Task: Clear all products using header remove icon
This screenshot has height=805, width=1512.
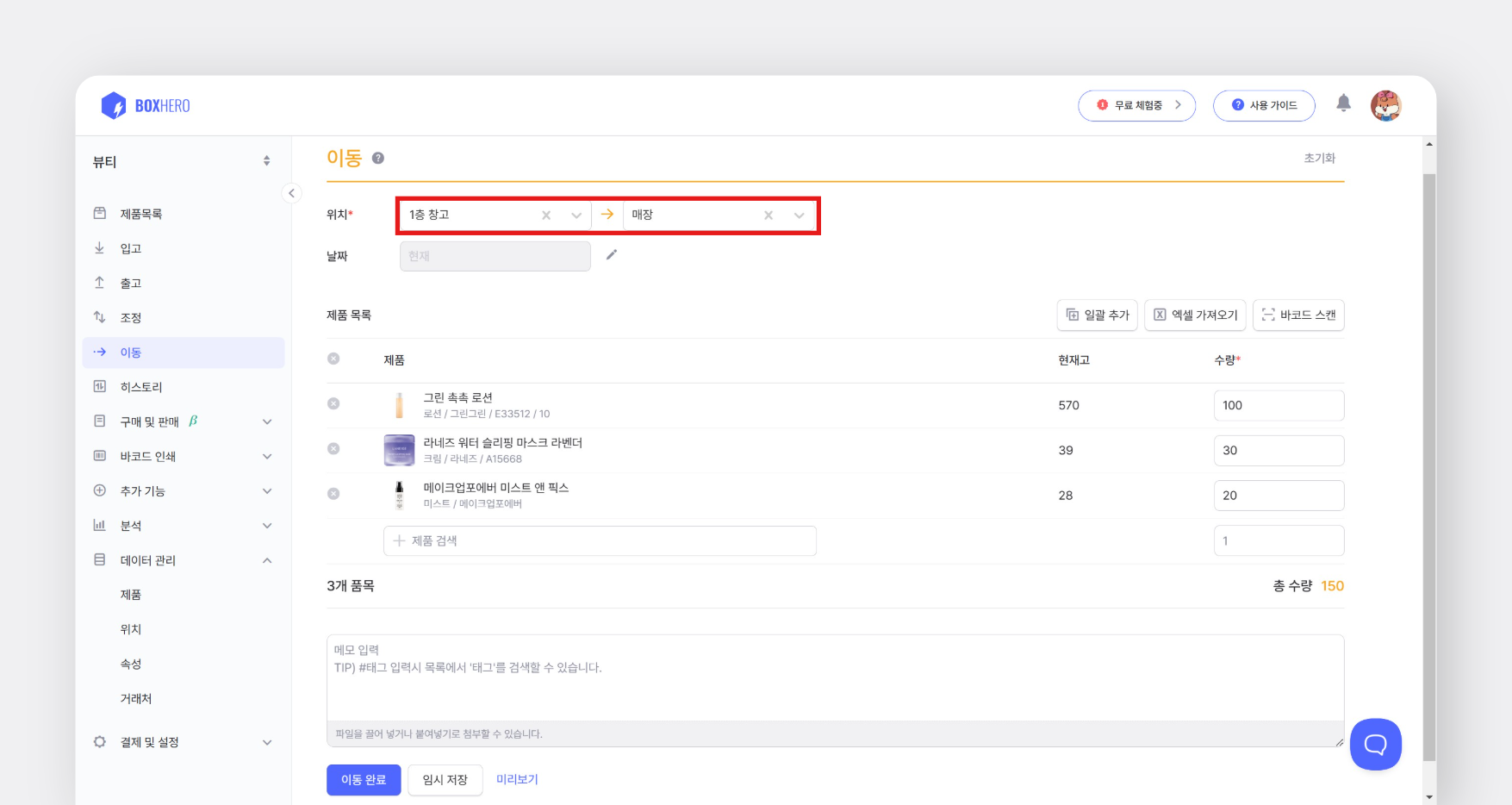Action: [x=333, y=359]
